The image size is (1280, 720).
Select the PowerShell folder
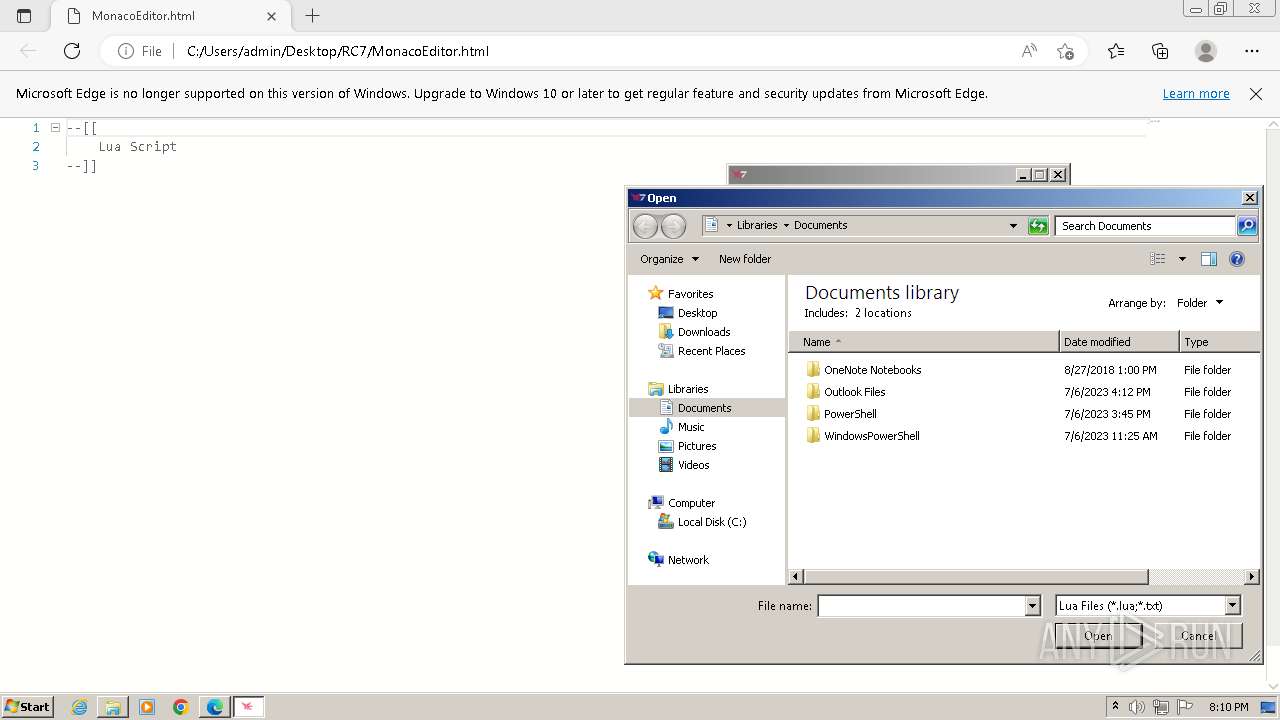850,414
